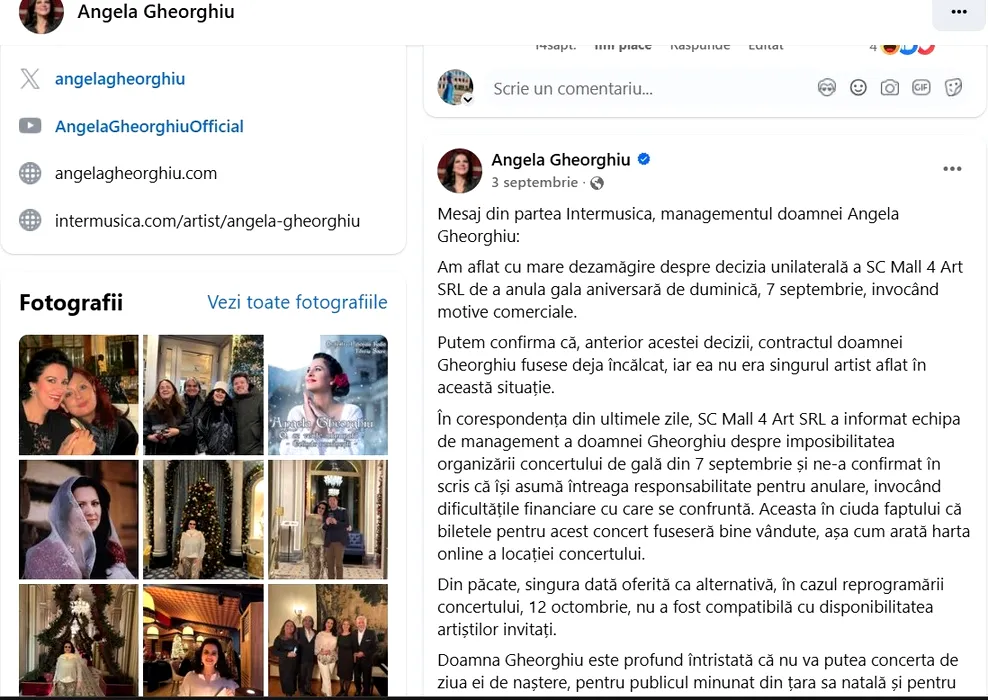This screenshot has width=988, height=700.
Task: Click the public audience globe icon
Action: coord(597,183)
